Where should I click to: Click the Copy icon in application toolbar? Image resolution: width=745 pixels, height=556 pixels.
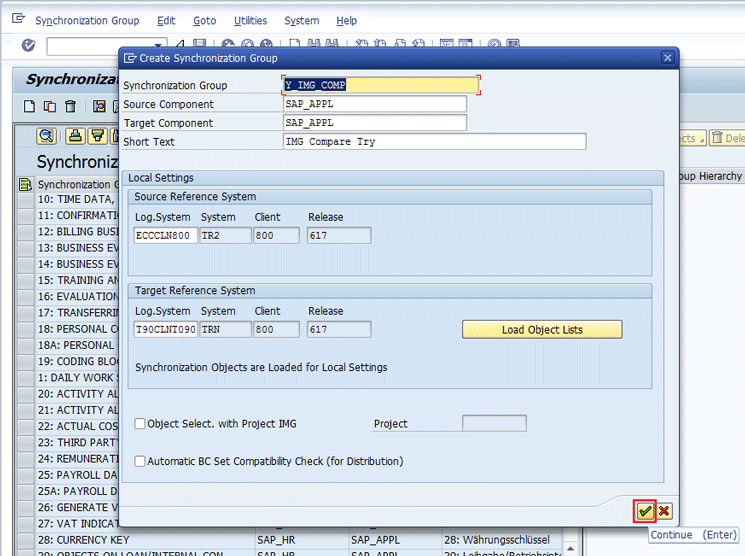(50, 107)
